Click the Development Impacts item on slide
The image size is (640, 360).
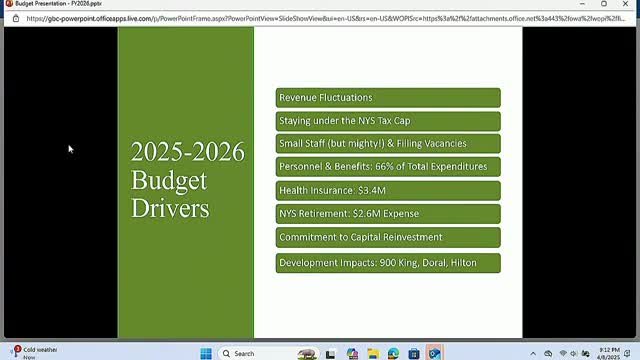(388, 263)
